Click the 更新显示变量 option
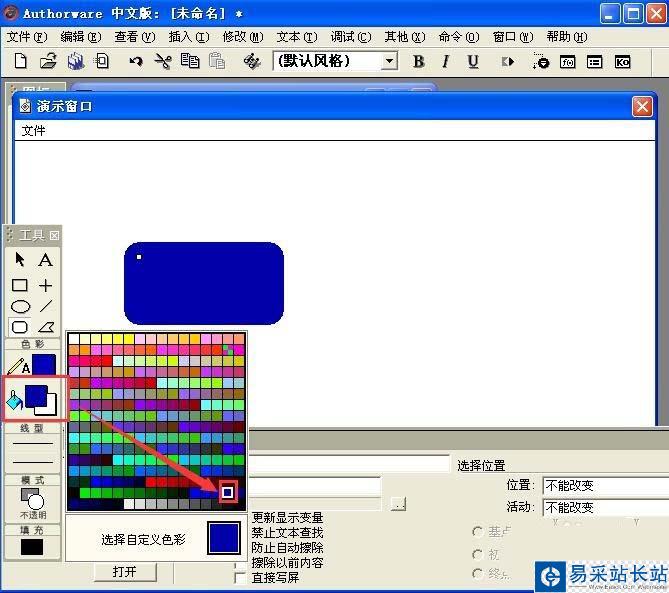 287,517
